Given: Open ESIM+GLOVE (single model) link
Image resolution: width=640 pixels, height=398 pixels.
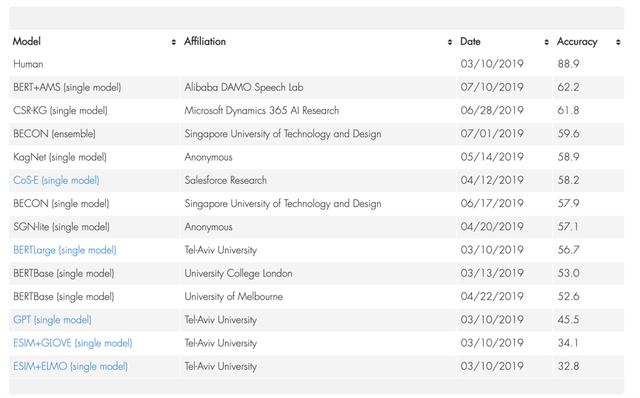Looking at the screenshot, I should click(x=73, y=343).
